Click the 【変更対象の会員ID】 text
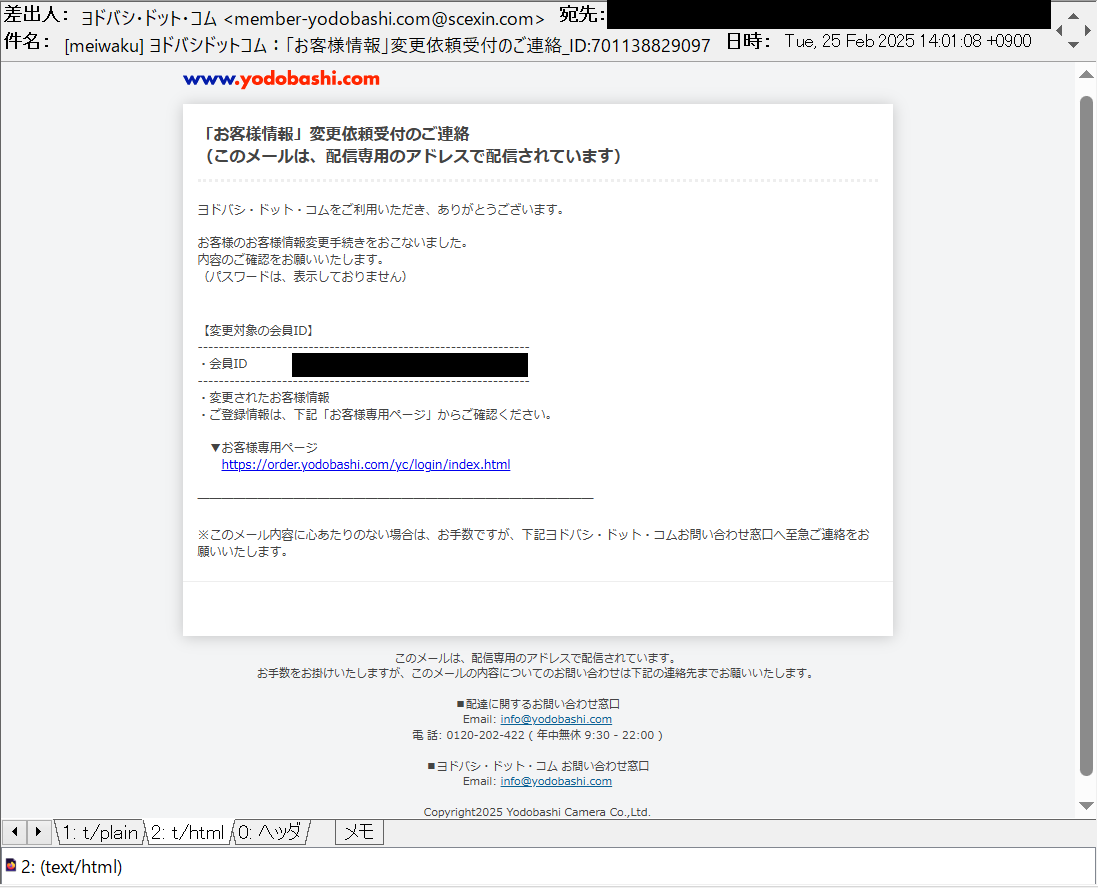 (257, 331)
